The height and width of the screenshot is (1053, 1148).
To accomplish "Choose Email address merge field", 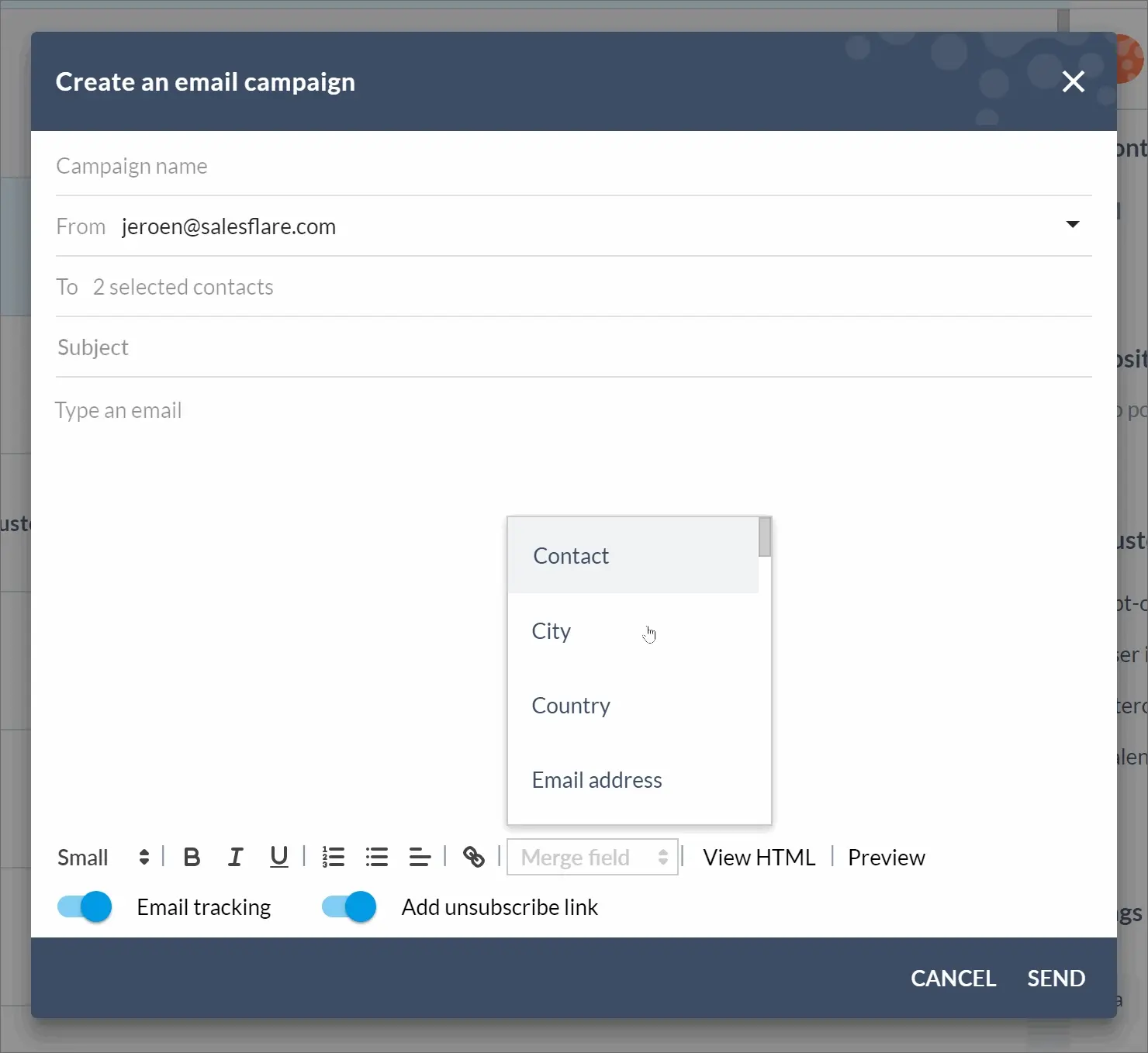I will 633,780.
